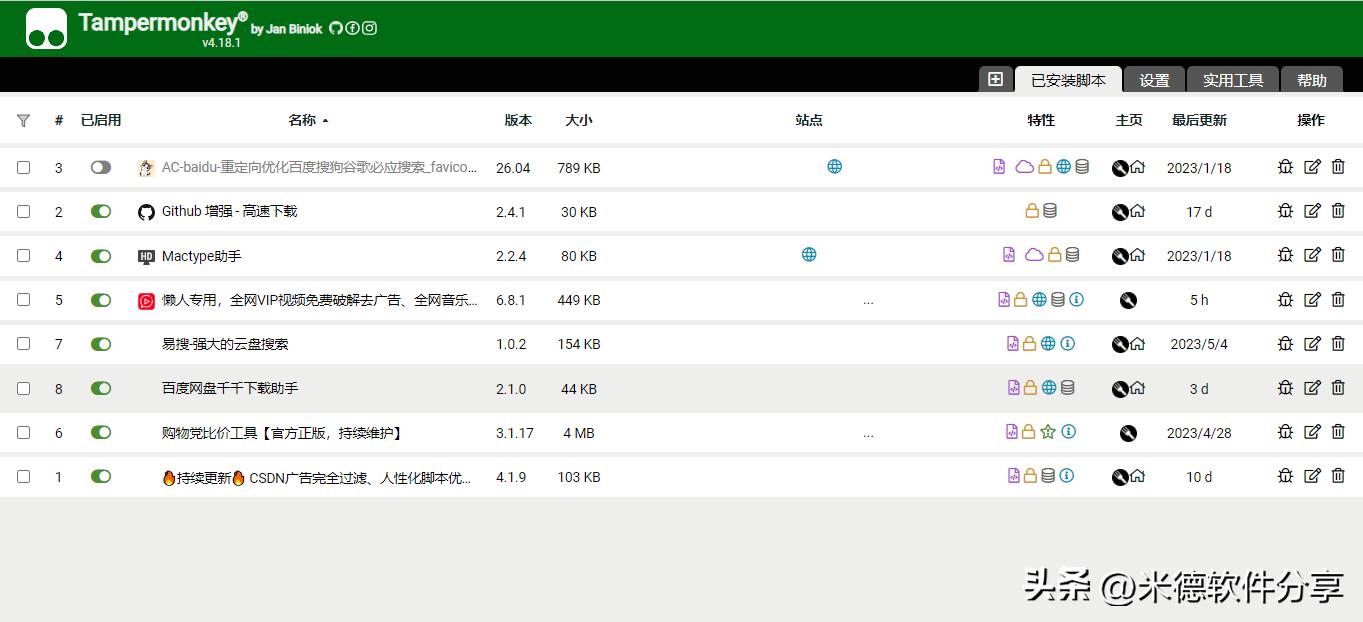Image resolution: width=1363 pixels, height=622 pixels.
Task: Click the 帮助 button
Action: click(1312, 79)
